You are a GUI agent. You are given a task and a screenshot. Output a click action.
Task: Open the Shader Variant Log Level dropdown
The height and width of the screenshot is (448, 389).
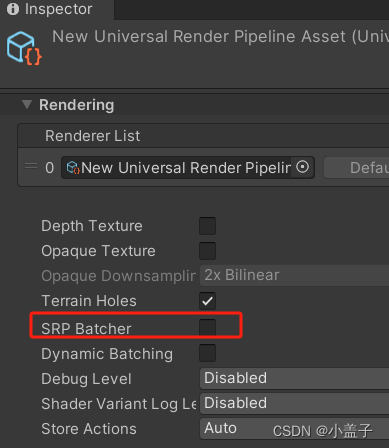pos(294,403)
